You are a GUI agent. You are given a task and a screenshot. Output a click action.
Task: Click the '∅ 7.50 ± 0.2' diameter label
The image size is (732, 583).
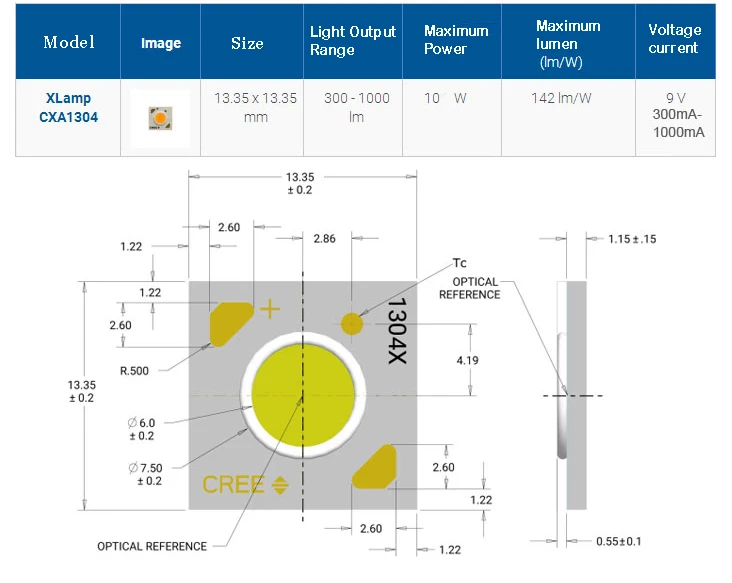[146, 474]
